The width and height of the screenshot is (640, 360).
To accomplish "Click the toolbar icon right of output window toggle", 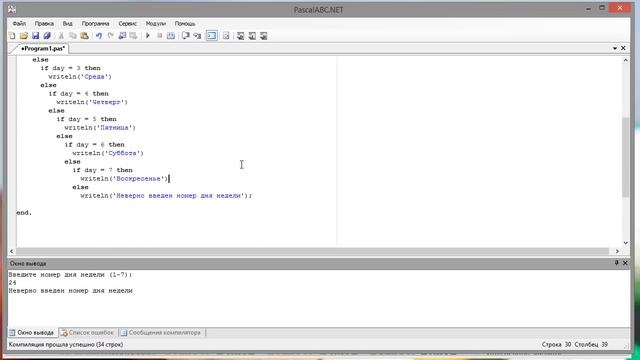I will pyautogui.click(x=226, y=36).
